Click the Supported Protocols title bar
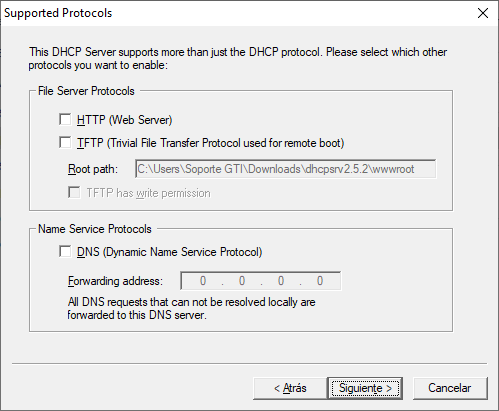 [233, 13]
